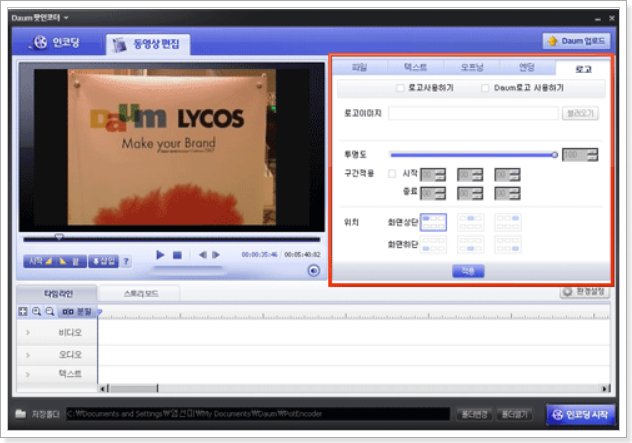Enable the 로고사용하기 checkbox
The height and width of the screenshot is (443, 632).
tap(400, 88)
